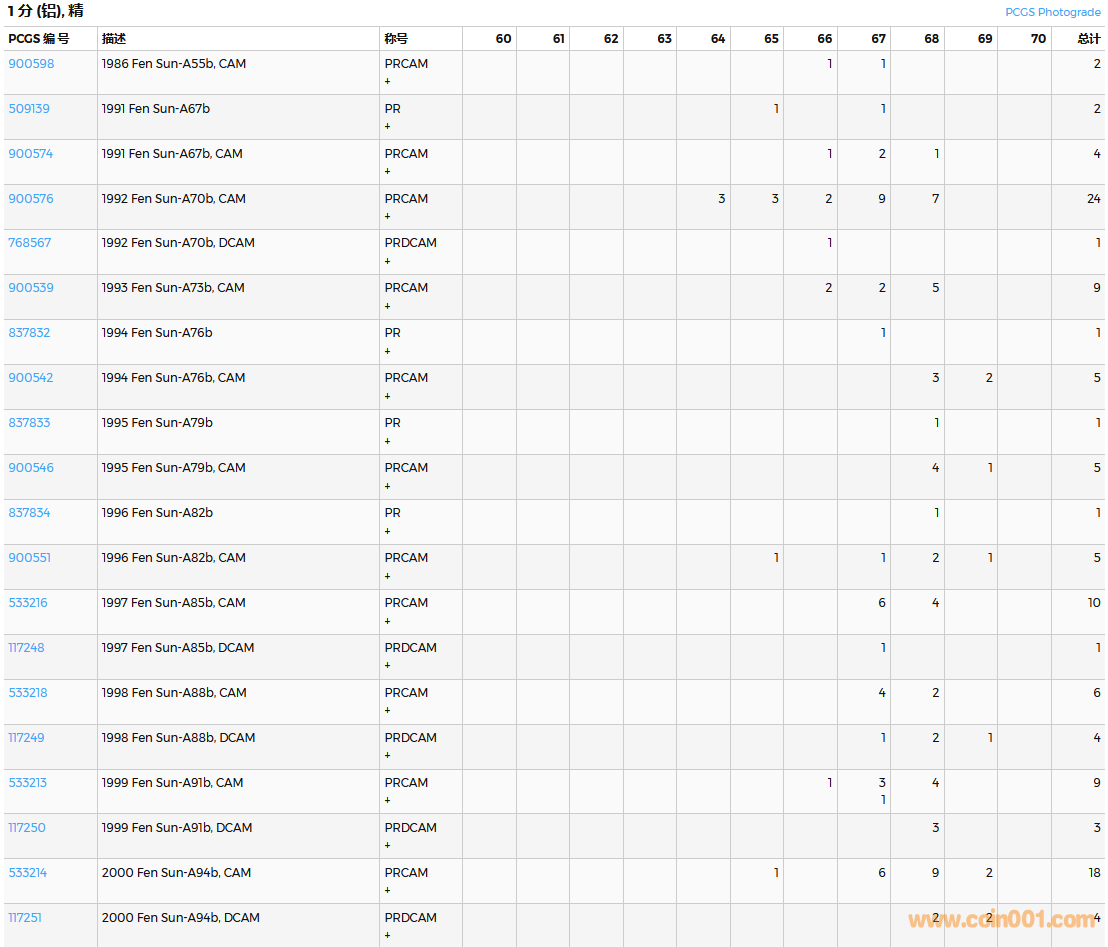Expand plus sign for 1997 Fen DCAM row
Screen dimensions: 1108x947
[388, 666]
